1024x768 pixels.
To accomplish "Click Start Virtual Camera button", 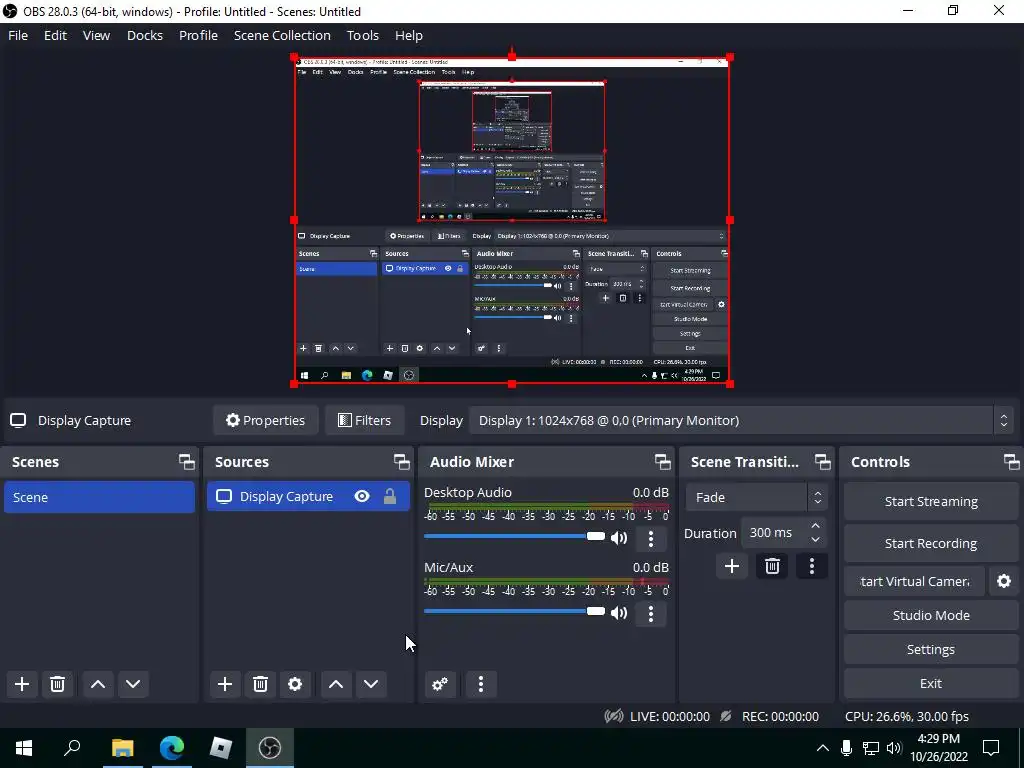I will coord(914,581).
